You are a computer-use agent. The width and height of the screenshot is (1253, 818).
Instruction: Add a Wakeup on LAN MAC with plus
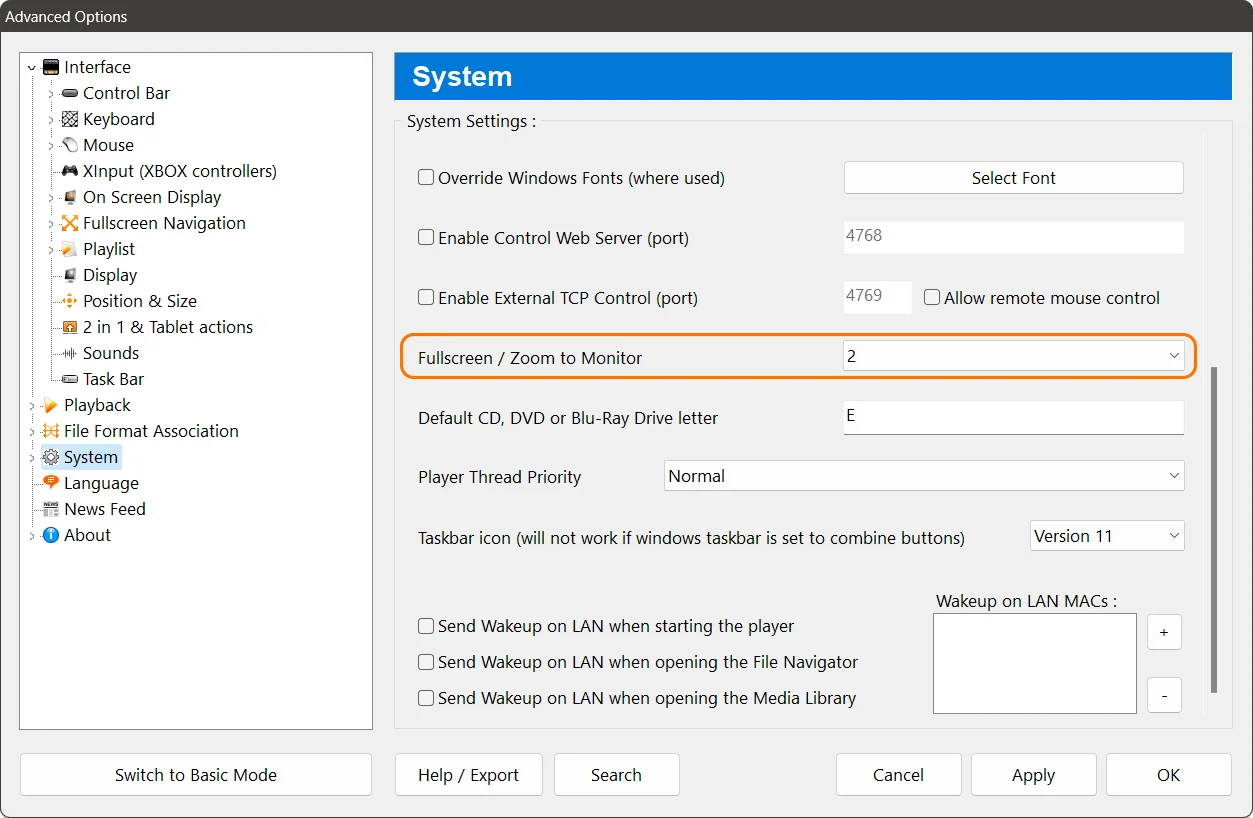(x=1164, y=632)
